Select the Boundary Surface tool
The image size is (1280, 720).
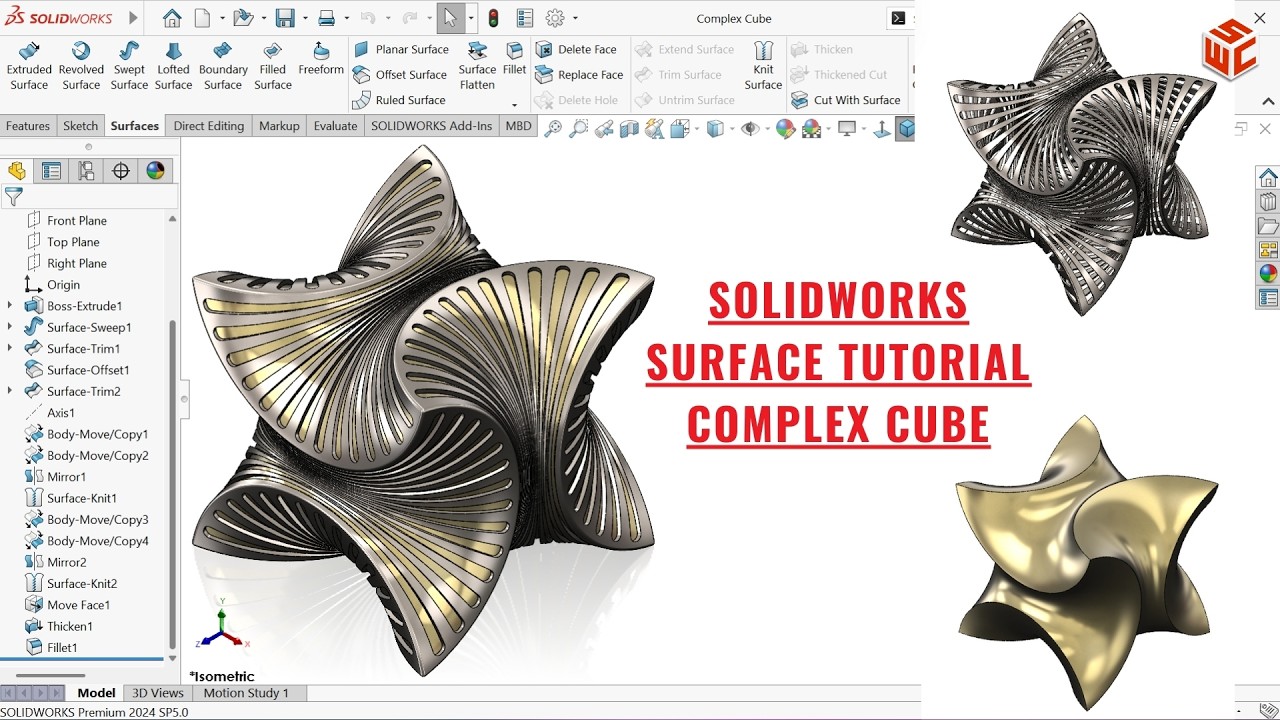pos(223,66)
